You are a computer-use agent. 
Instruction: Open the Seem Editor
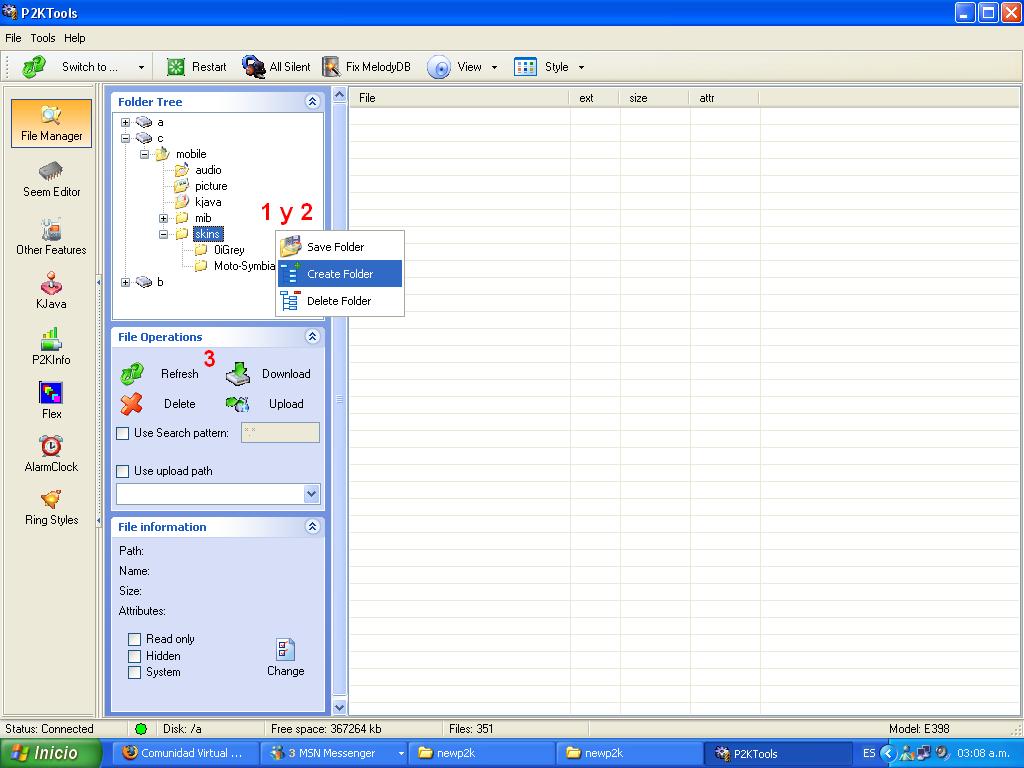click(52, 180)
